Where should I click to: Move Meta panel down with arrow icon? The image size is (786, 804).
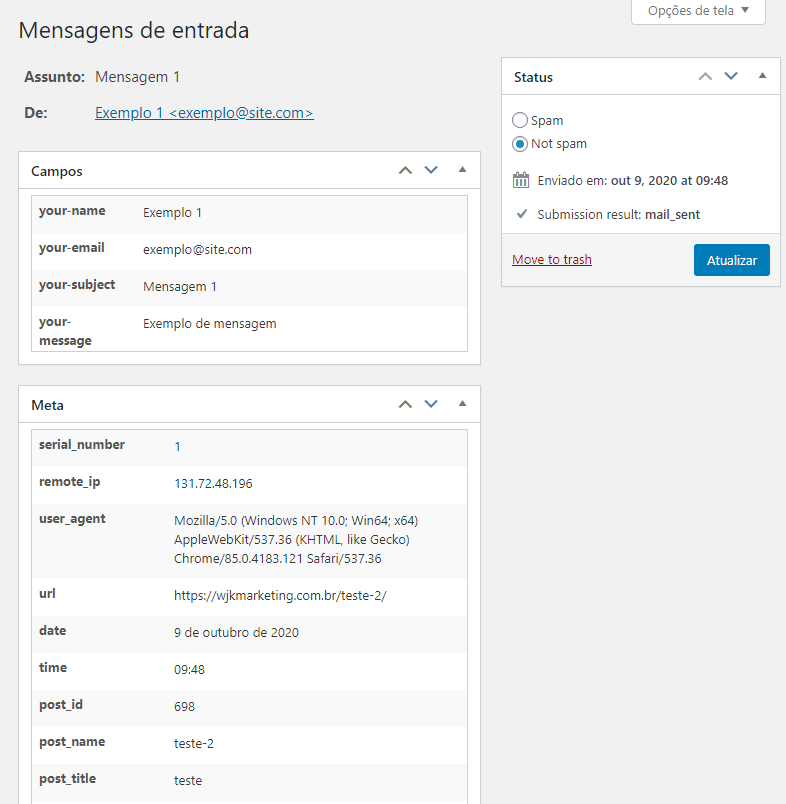pos(431,404)
